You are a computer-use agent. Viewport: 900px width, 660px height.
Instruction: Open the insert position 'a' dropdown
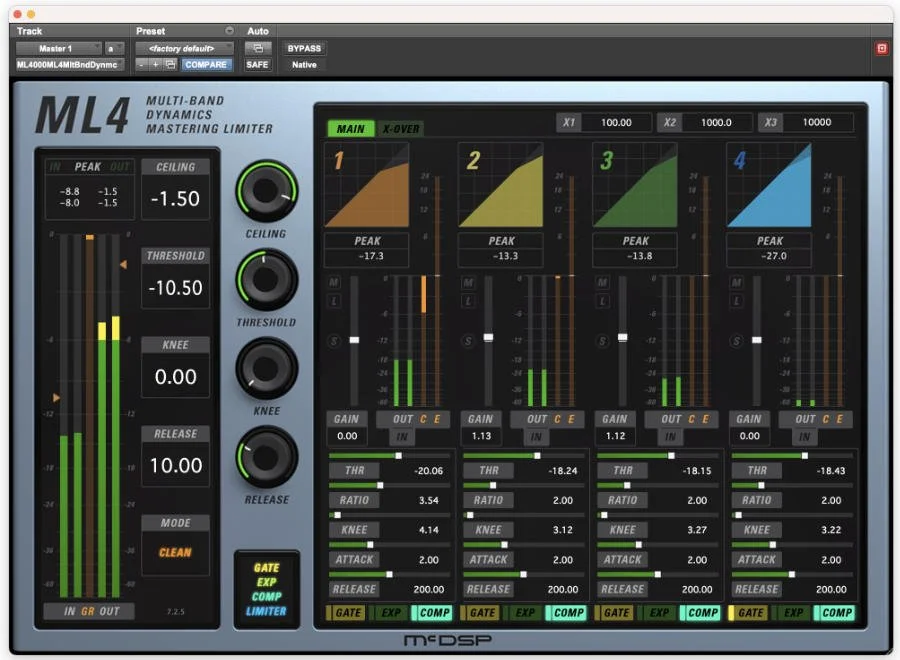point(115,48)
